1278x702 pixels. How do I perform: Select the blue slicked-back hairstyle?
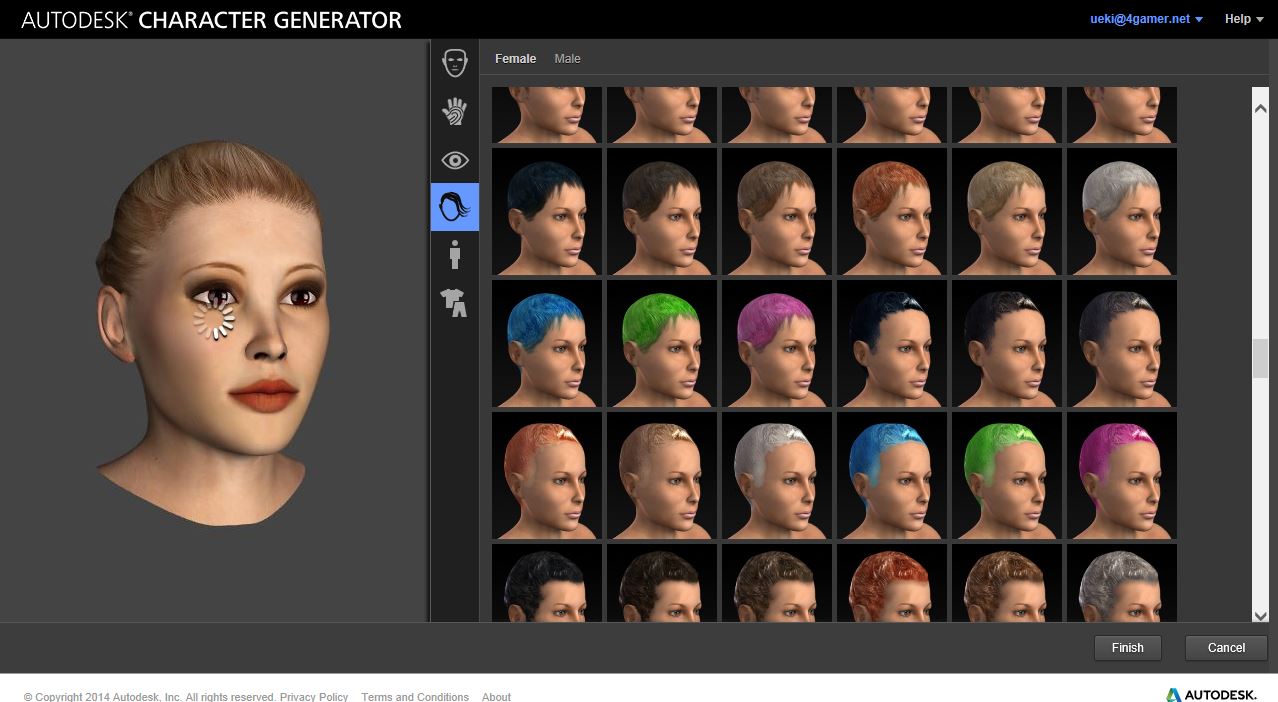[x=892, y=476]
